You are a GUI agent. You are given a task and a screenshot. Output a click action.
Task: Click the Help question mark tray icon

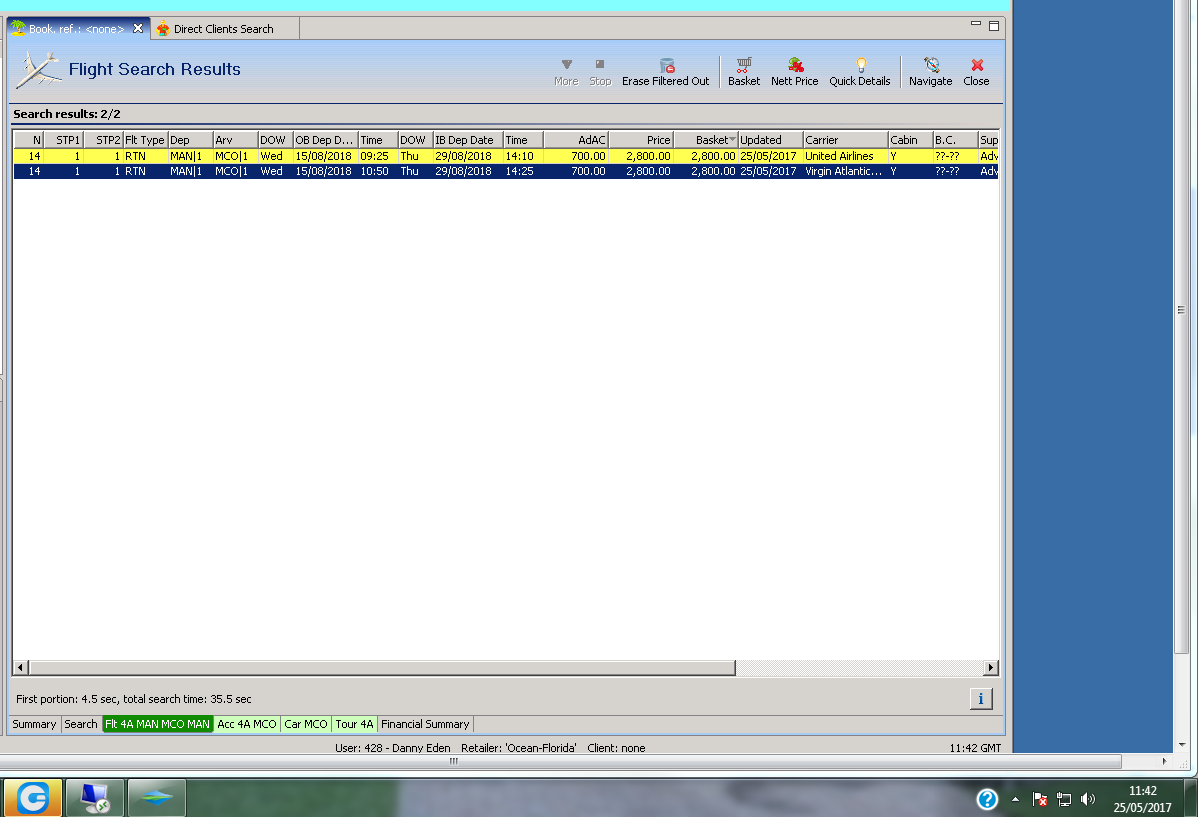[x=987, y=799]
